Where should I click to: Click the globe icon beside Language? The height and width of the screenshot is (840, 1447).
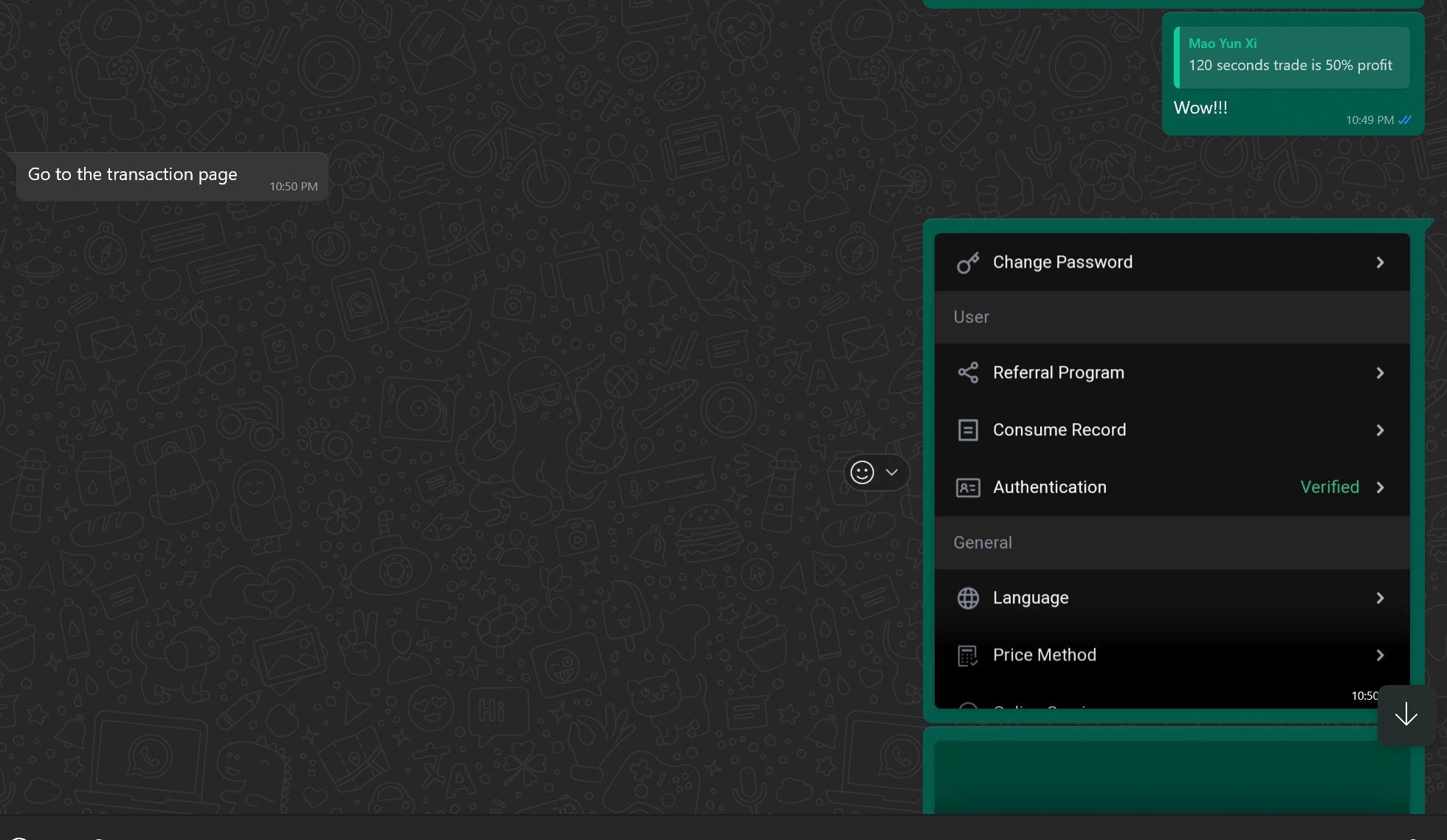[x=968, y=598]
